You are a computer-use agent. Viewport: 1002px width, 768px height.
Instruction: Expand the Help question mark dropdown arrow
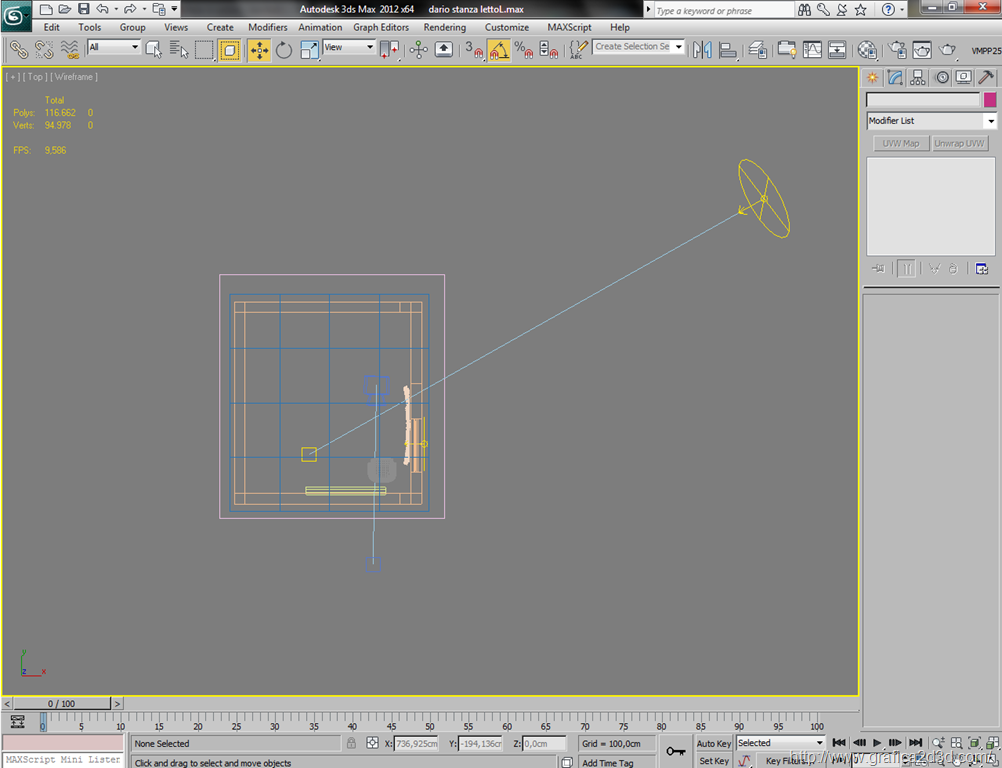902,10
